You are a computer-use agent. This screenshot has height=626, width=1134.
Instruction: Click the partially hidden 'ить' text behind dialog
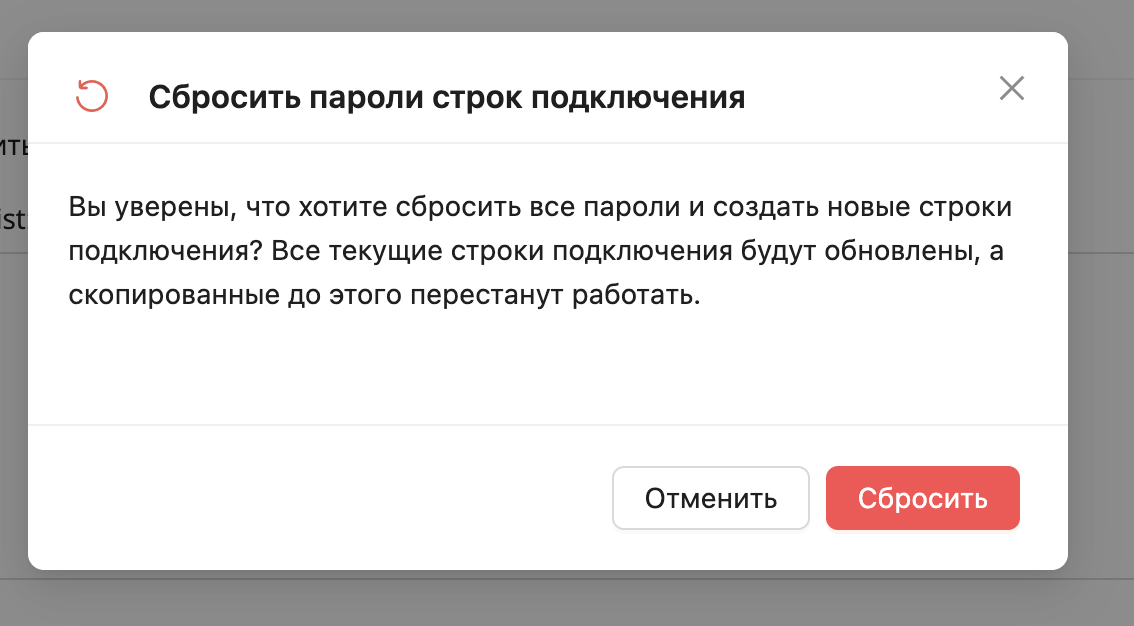[x=13, y=148]
